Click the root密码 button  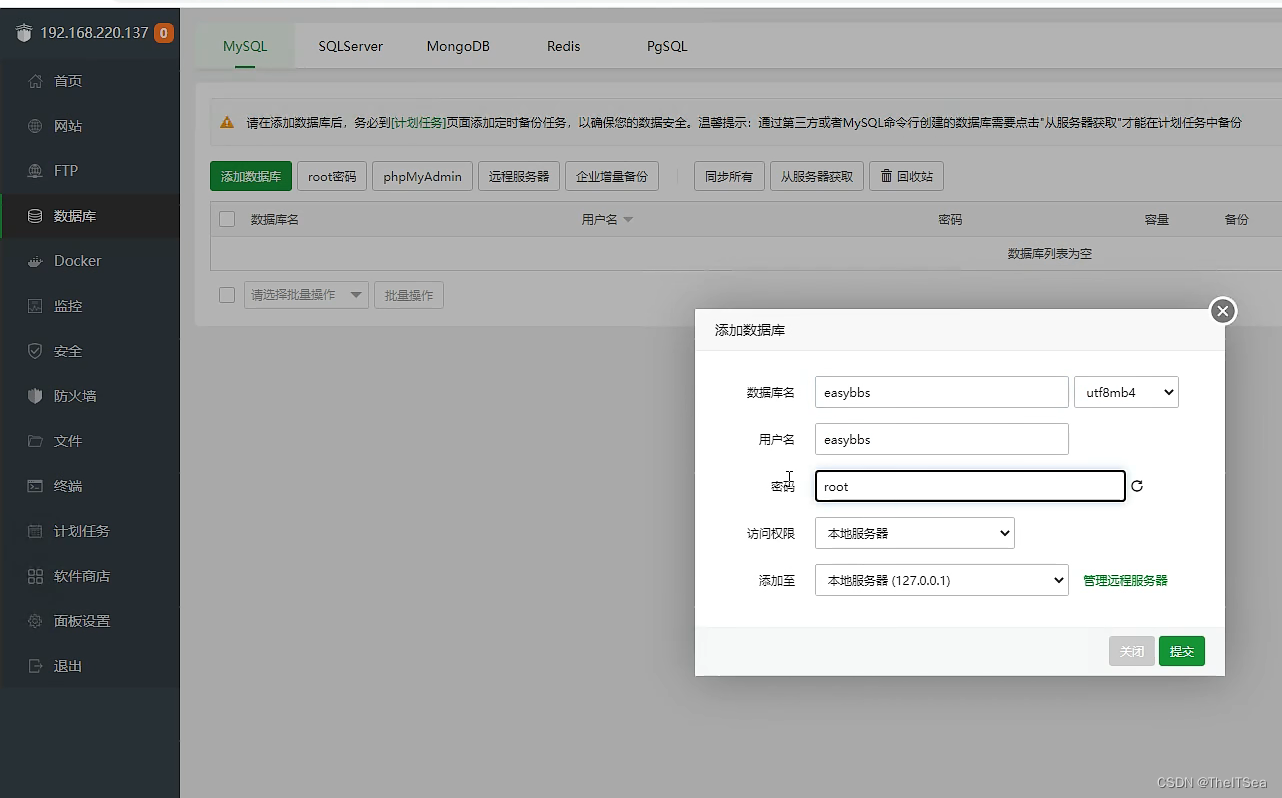point(332,176)
